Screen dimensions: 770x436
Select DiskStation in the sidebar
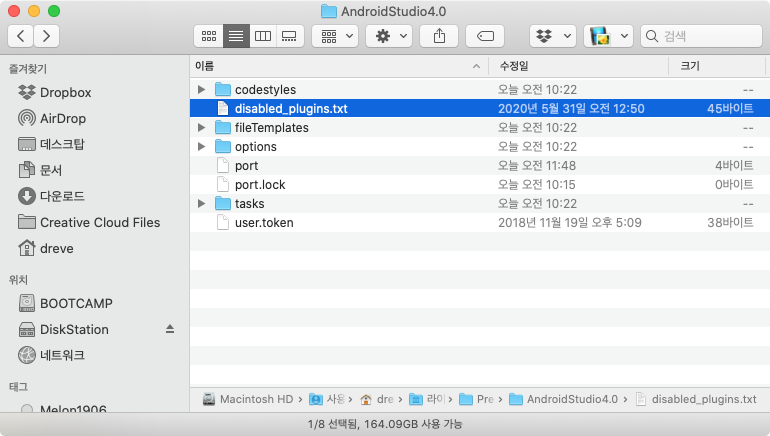pos(63,329)
